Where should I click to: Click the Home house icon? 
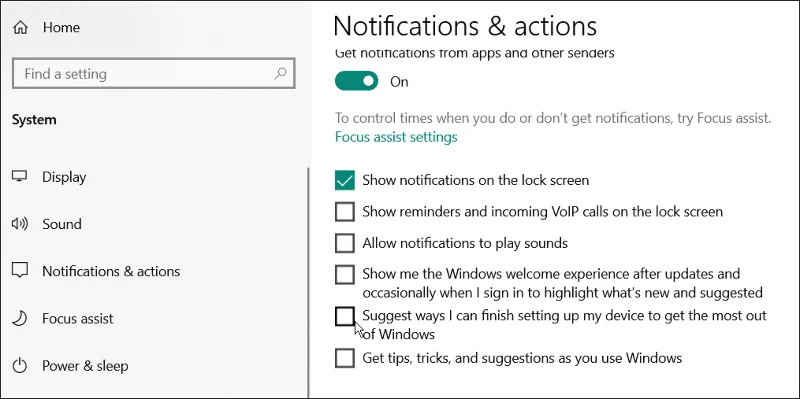20,27
